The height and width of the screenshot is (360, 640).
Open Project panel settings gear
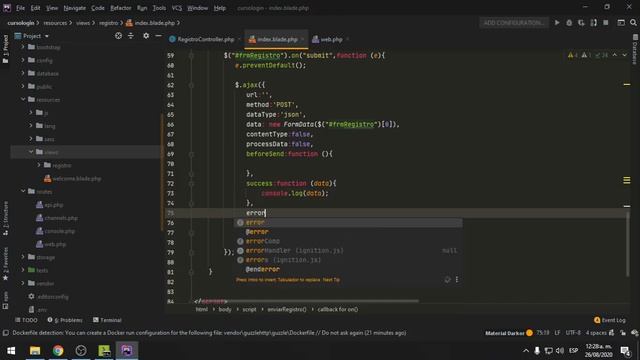pyautogui.click(x=146, y=36)
